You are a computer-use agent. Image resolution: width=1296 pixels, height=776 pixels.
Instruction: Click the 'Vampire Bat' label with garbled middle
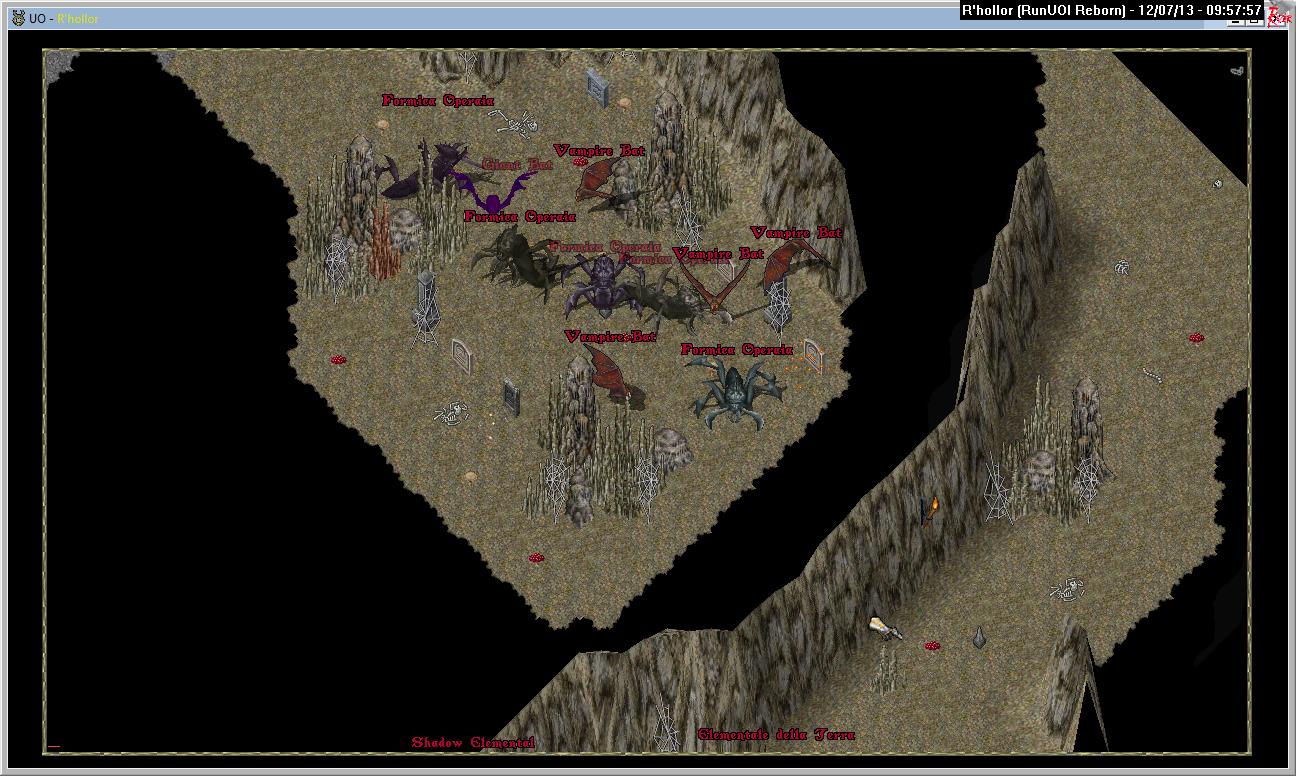pyautogui.click(x=610, y=337)
